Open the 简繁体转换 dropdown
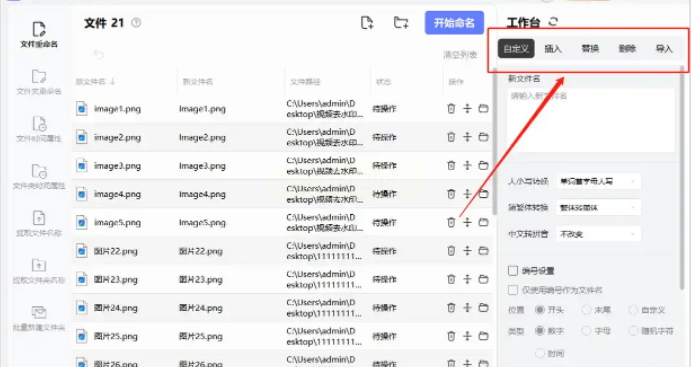Image resolution: width=691 pixels, height=367 pixels. (x=598, y=208)
